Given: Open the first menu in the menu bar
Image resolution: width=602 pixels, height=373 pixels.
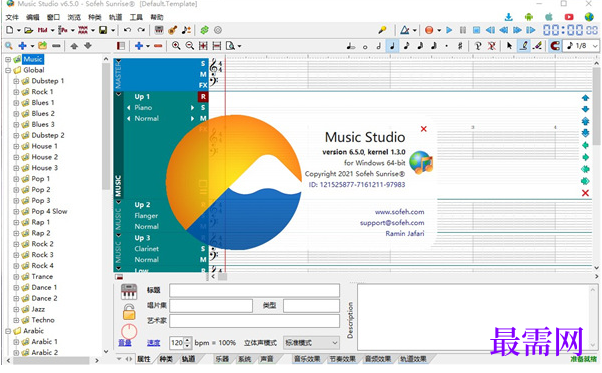Looking at the screenshot, I should coord(12,17).
